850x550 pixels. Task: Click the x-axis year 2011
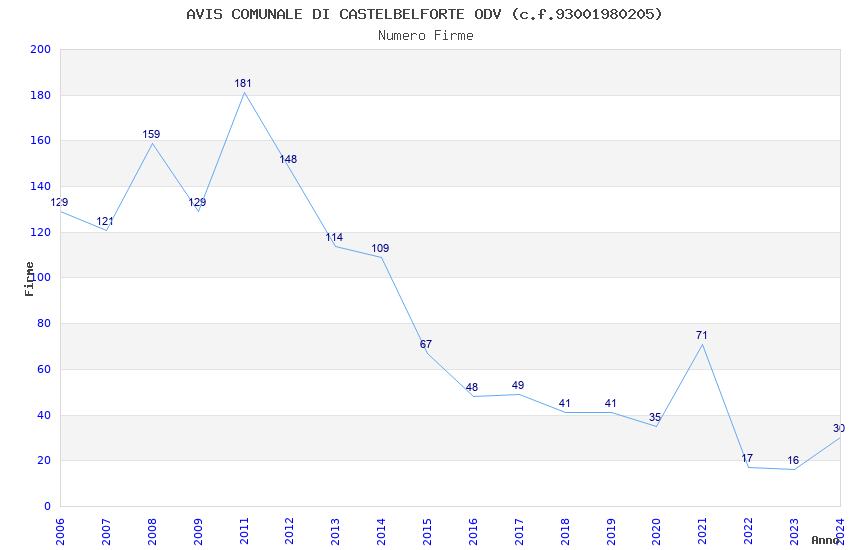click(244, 532)
